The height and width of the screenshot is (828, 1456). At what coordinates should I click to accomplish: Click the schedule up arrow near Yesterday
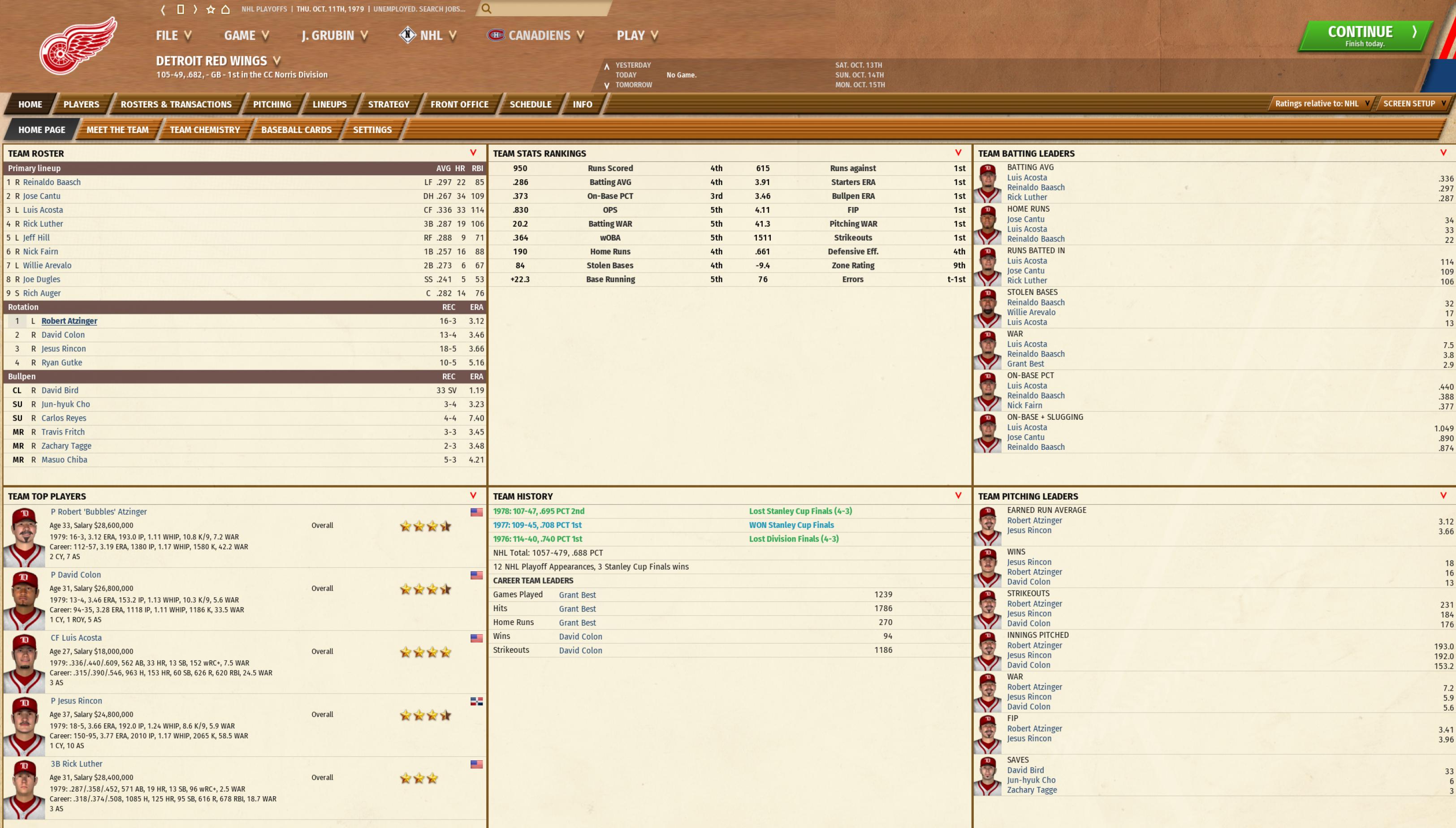pos(607,66)
